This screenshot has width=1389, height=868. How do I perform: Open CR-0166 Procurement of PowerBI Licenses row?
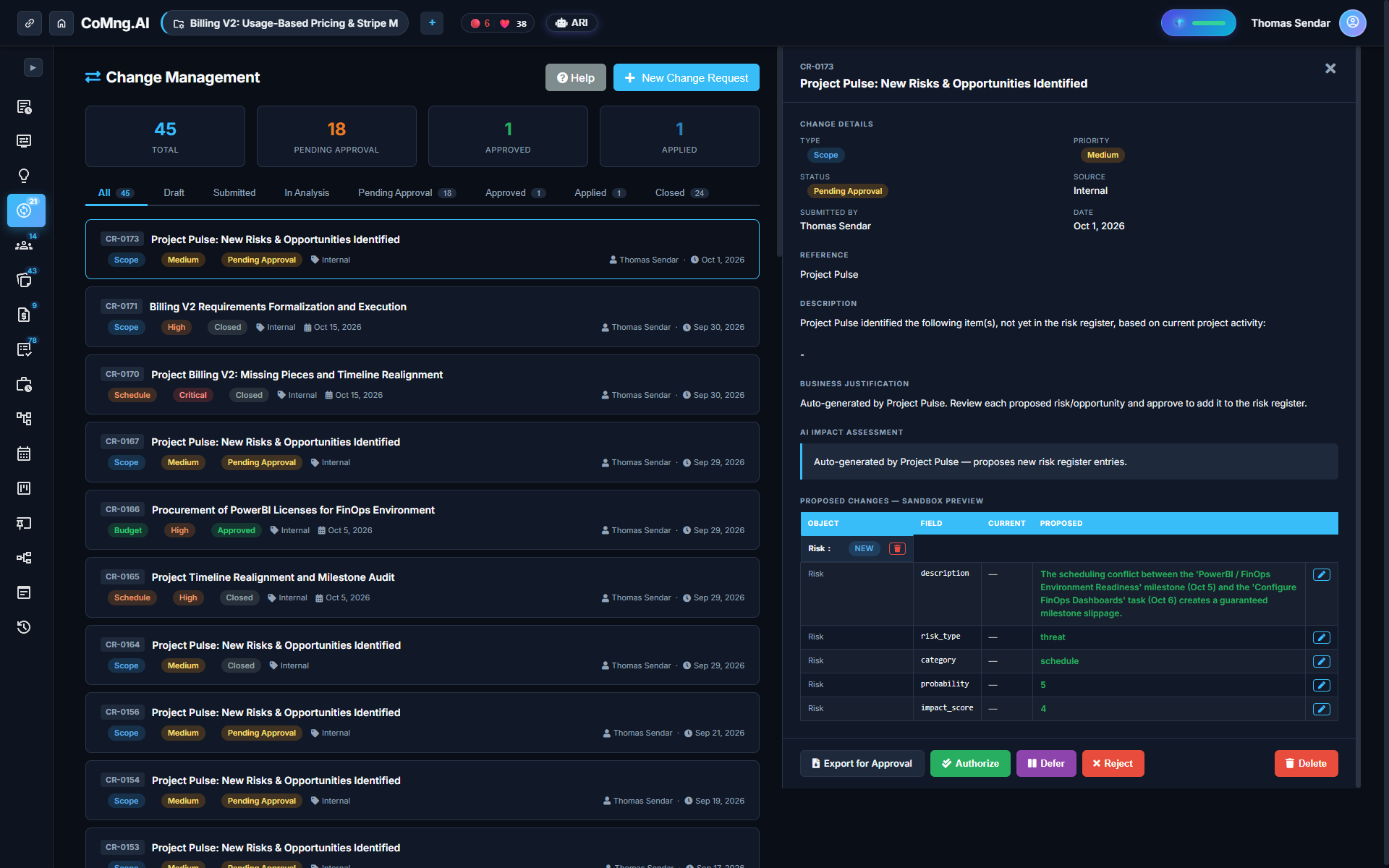pos(422,519)
